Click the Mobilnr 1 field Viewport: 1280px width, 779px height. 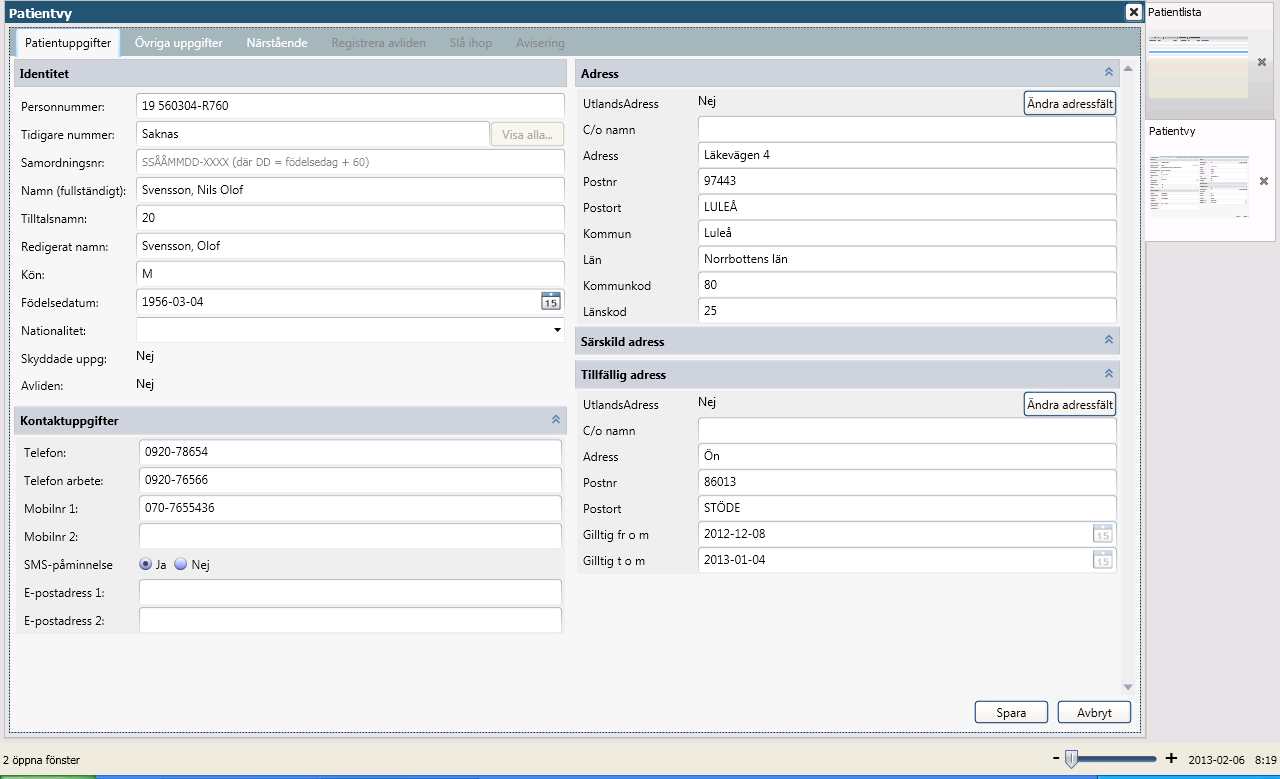point(350,508)
